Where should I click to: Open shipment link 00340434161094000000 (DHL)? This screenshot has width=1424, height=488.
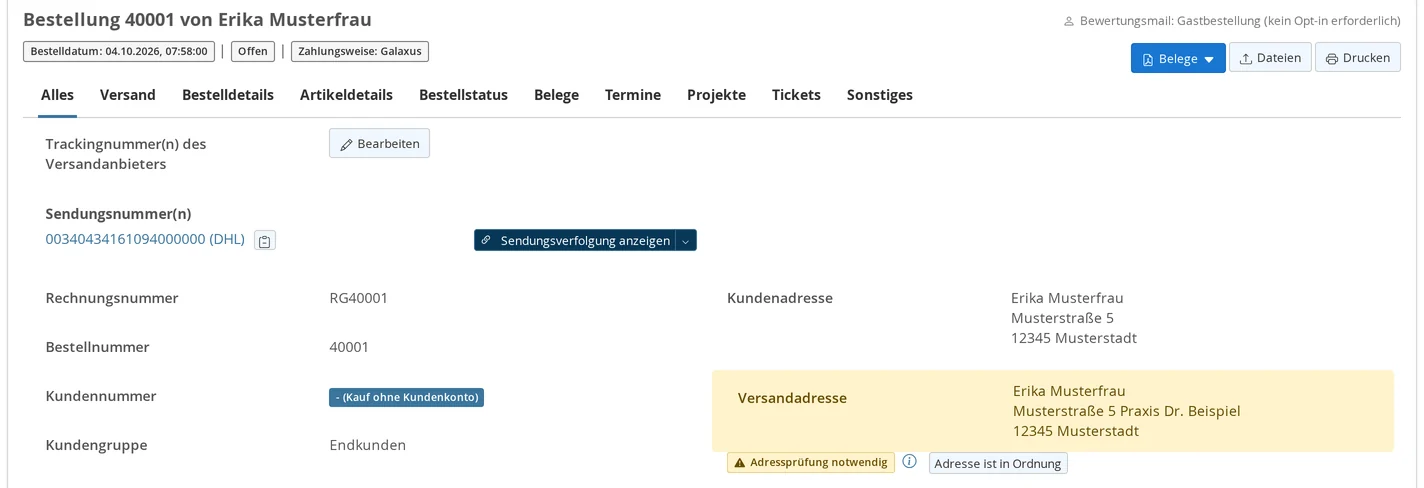[145, 239]
